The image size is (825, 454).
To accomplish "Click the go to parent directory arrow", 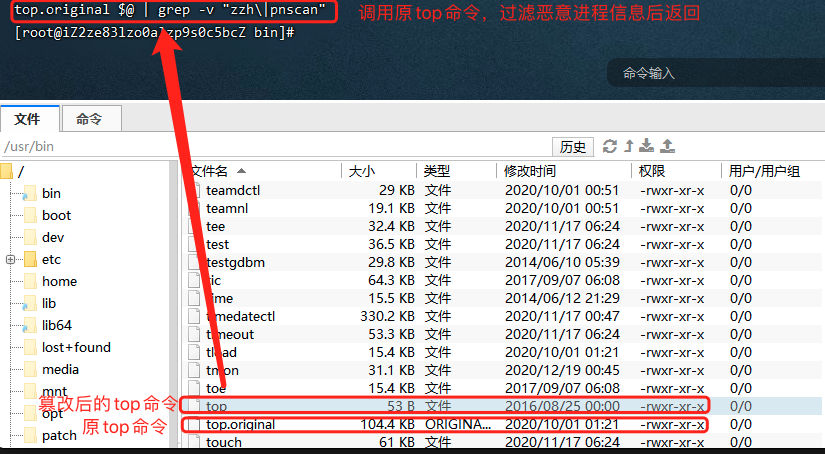I will (629, 147).
